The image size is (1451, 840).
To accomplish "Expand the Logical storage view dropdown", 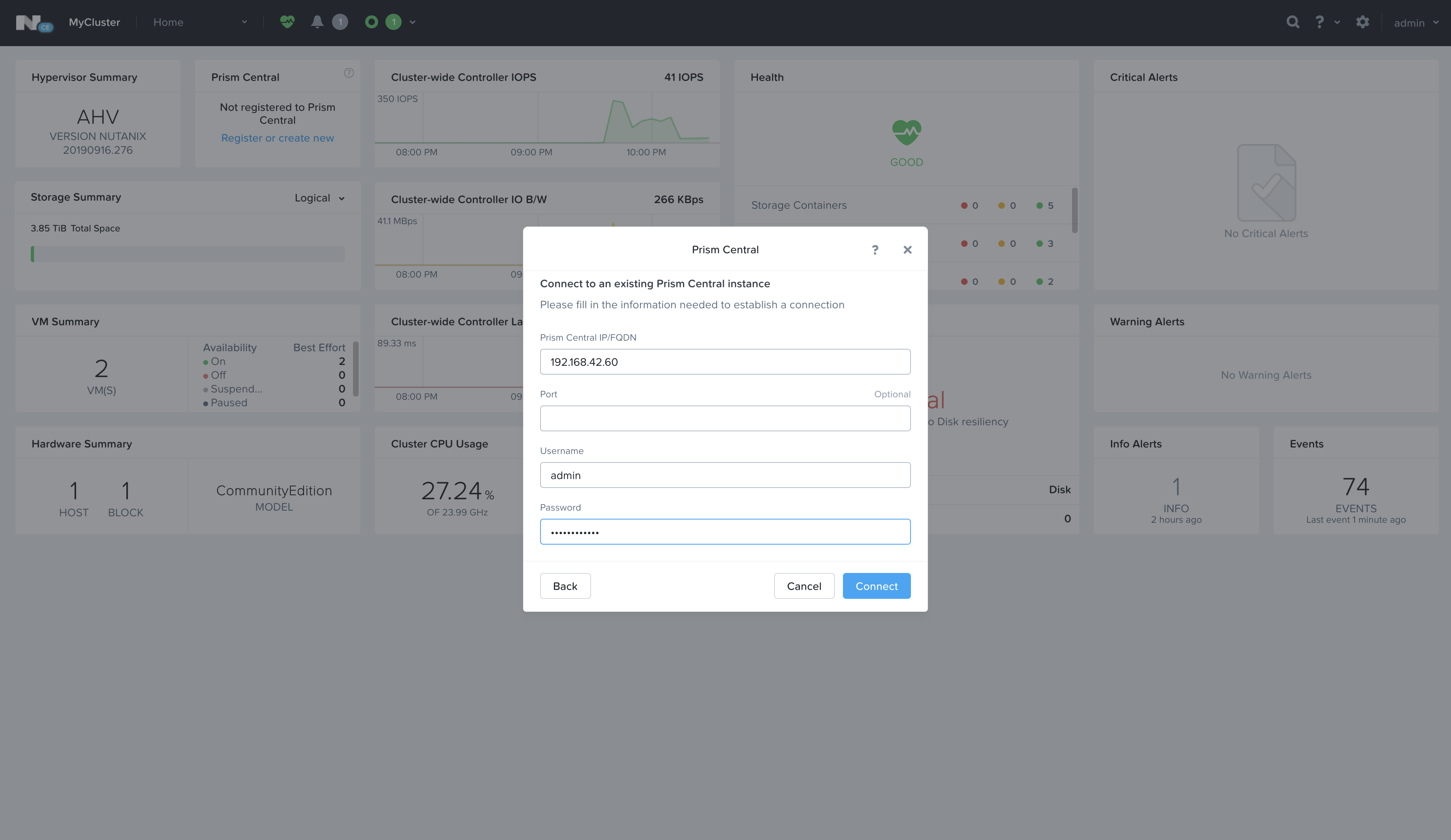I will (x=319, y=198).
